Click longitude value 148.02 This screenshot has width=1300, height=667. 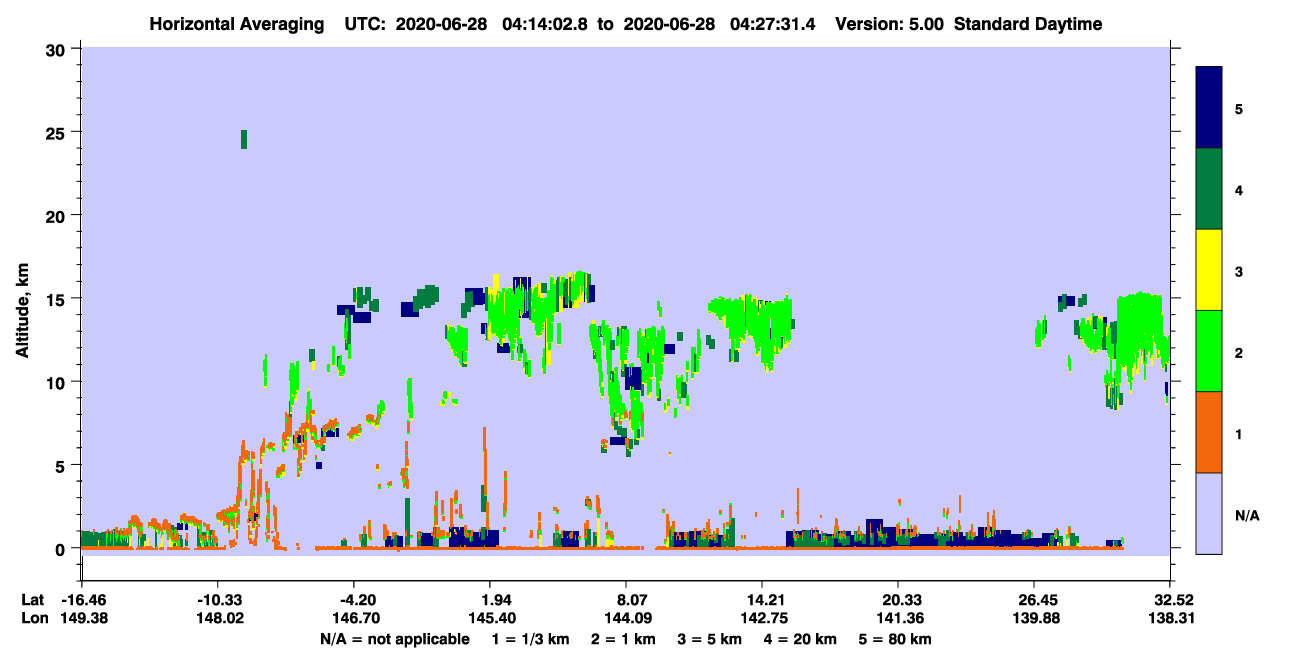217,618
